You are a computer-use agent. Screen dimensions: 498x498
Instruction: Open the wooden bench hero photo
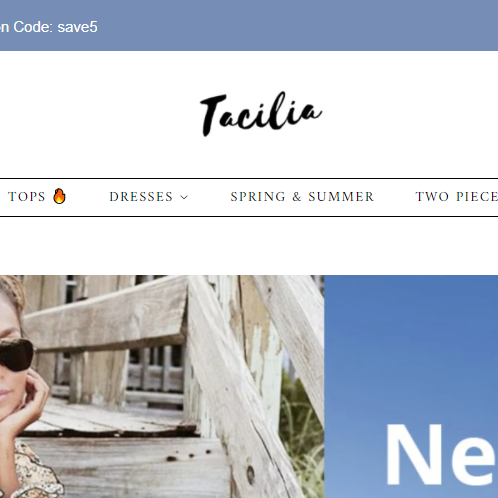pyautogui.click(x=162, y=386)
